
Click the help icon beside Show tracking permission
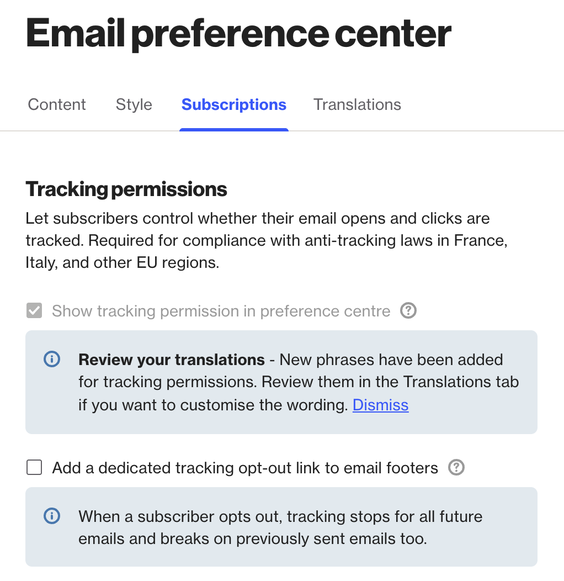tap(408, 311)
